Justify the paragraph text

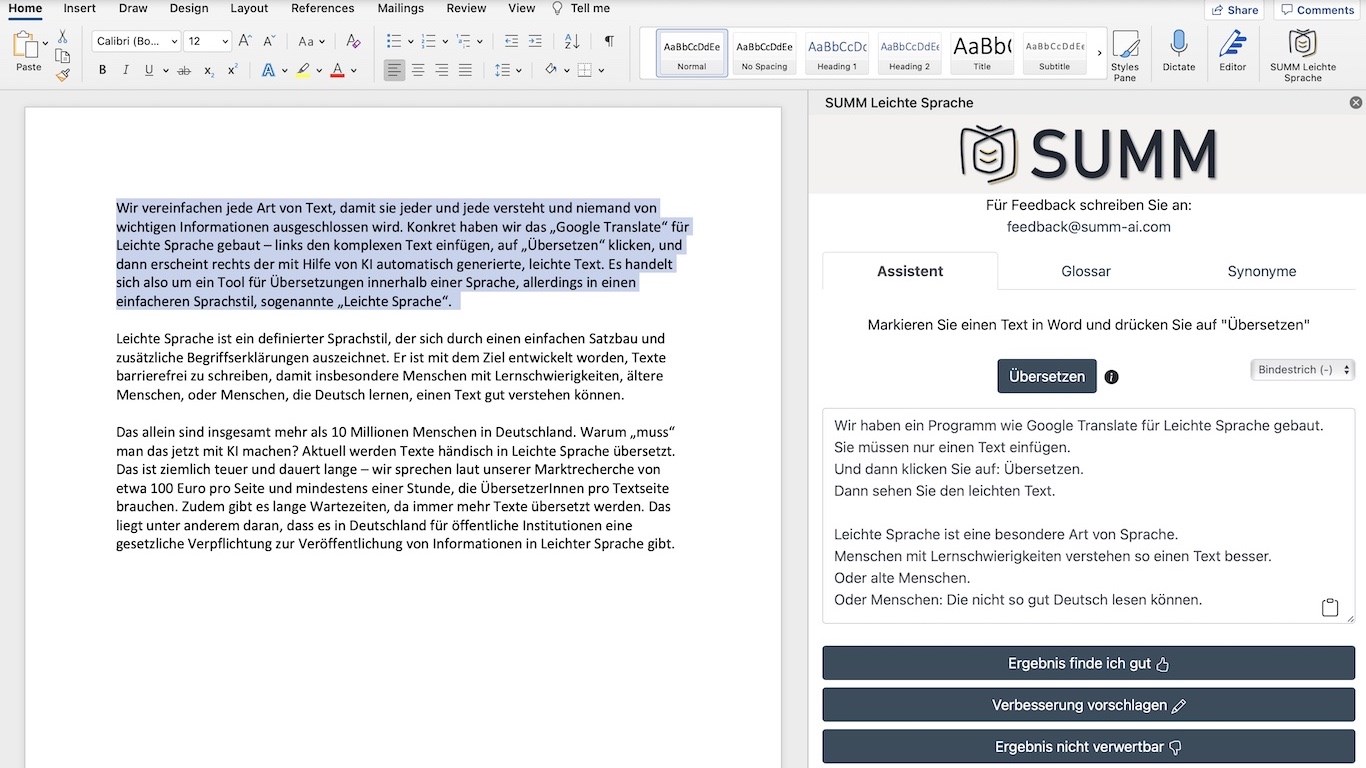coord(465,70)
